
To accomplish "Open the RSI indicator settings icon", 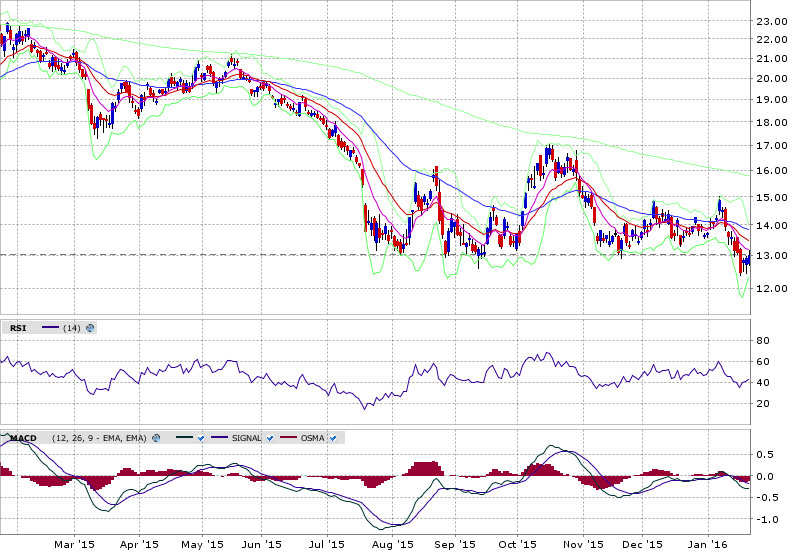I will [90, 327].
